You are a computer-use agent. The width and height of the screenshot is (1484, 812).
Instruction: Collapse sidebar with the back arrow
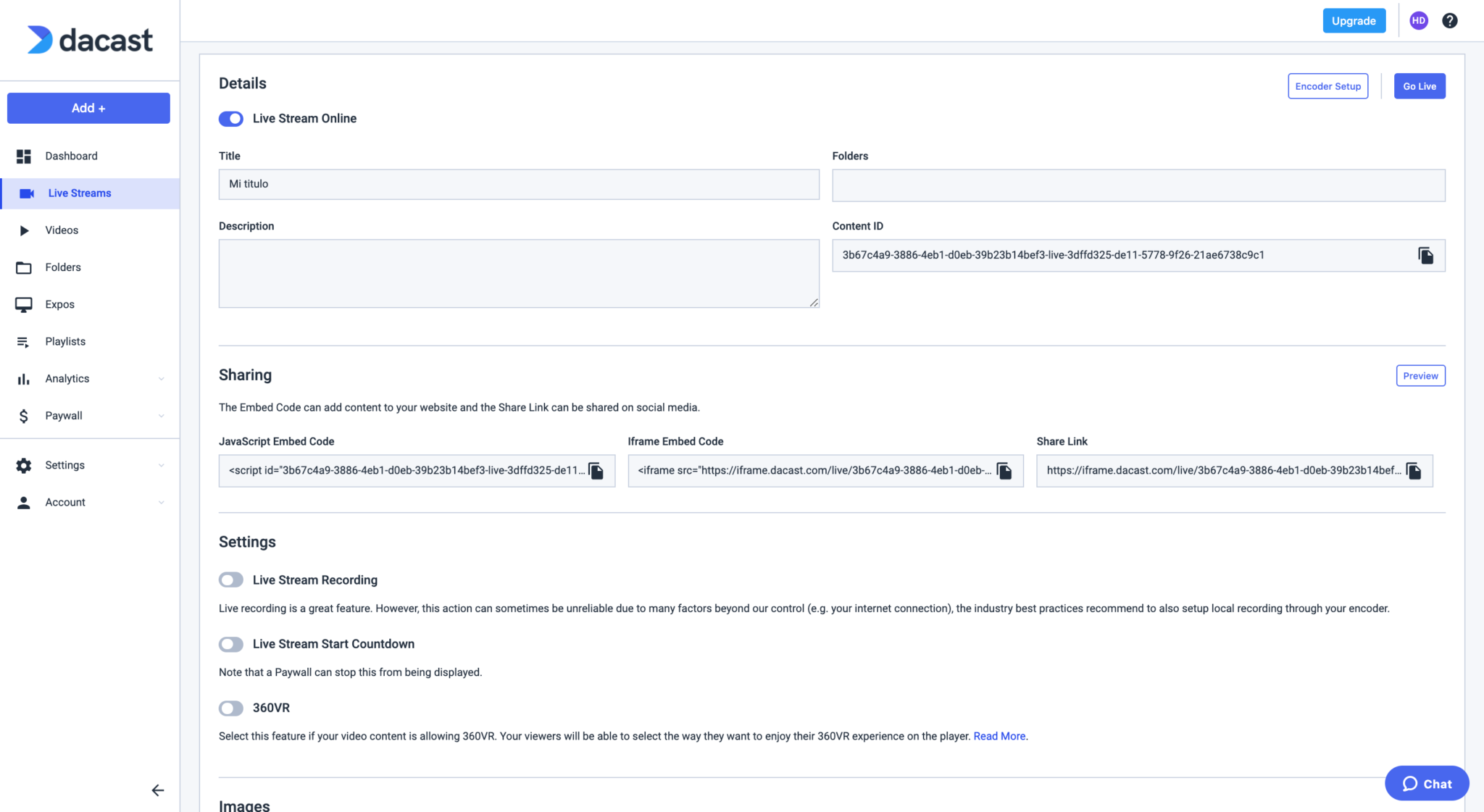[x=157, y=790]
